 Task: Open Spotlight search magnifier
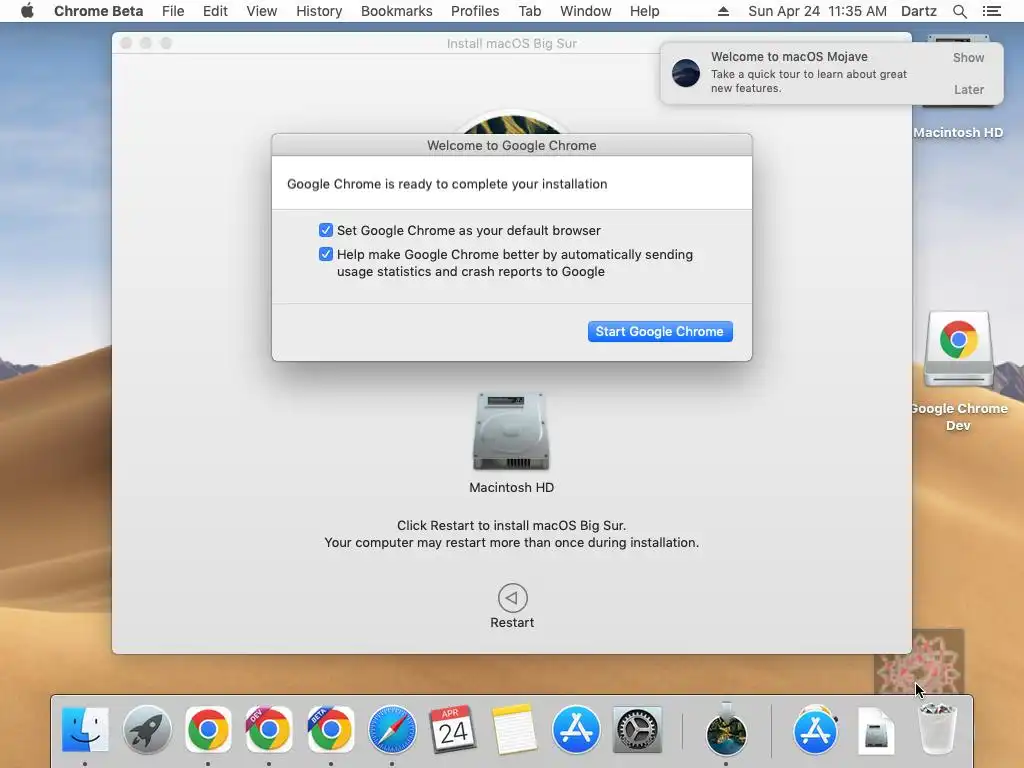pyautogui.click(x=959, y=11)
